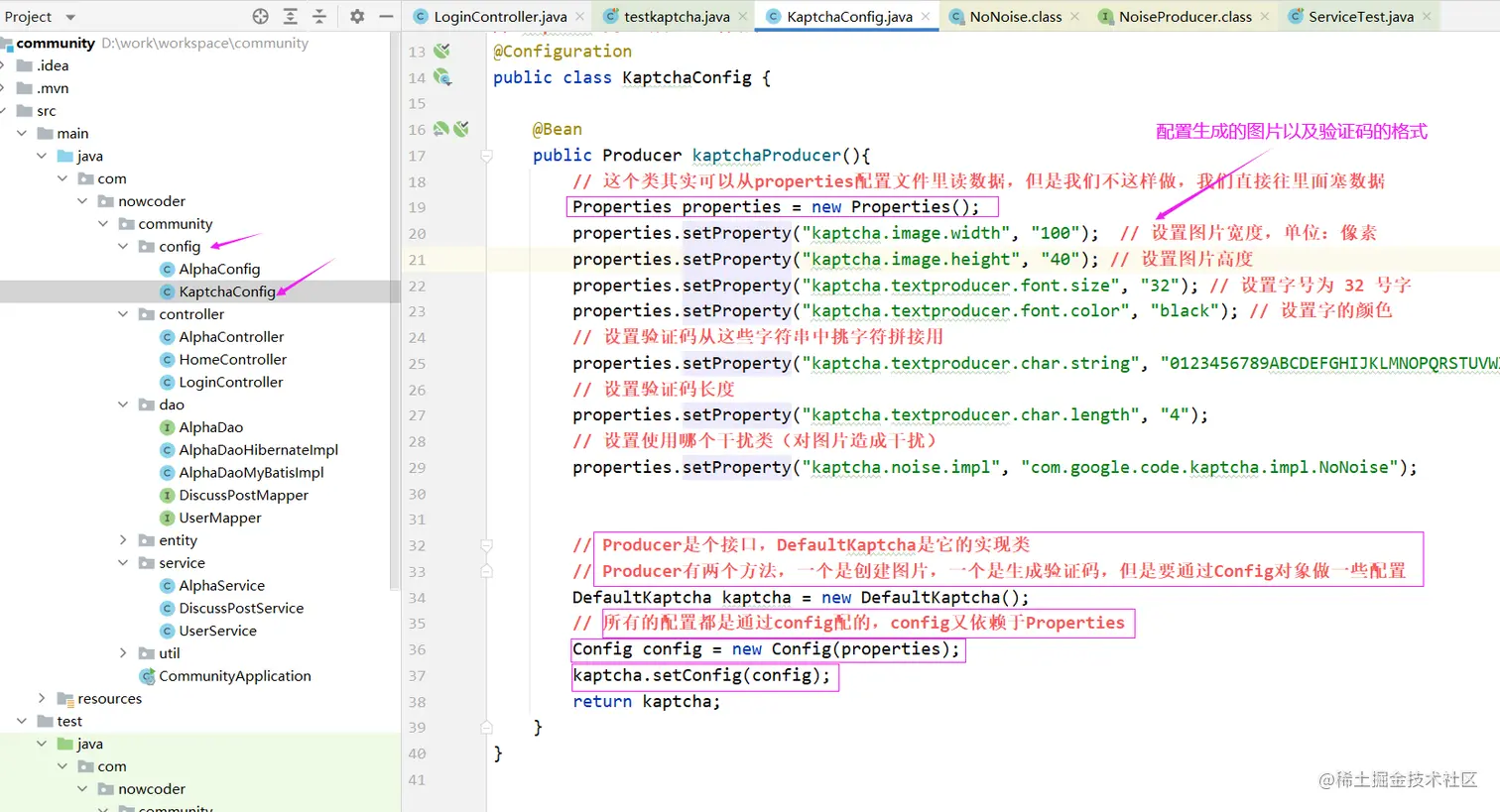
Task: Click the UserMapper interface icon
Action: click(168, 518)
